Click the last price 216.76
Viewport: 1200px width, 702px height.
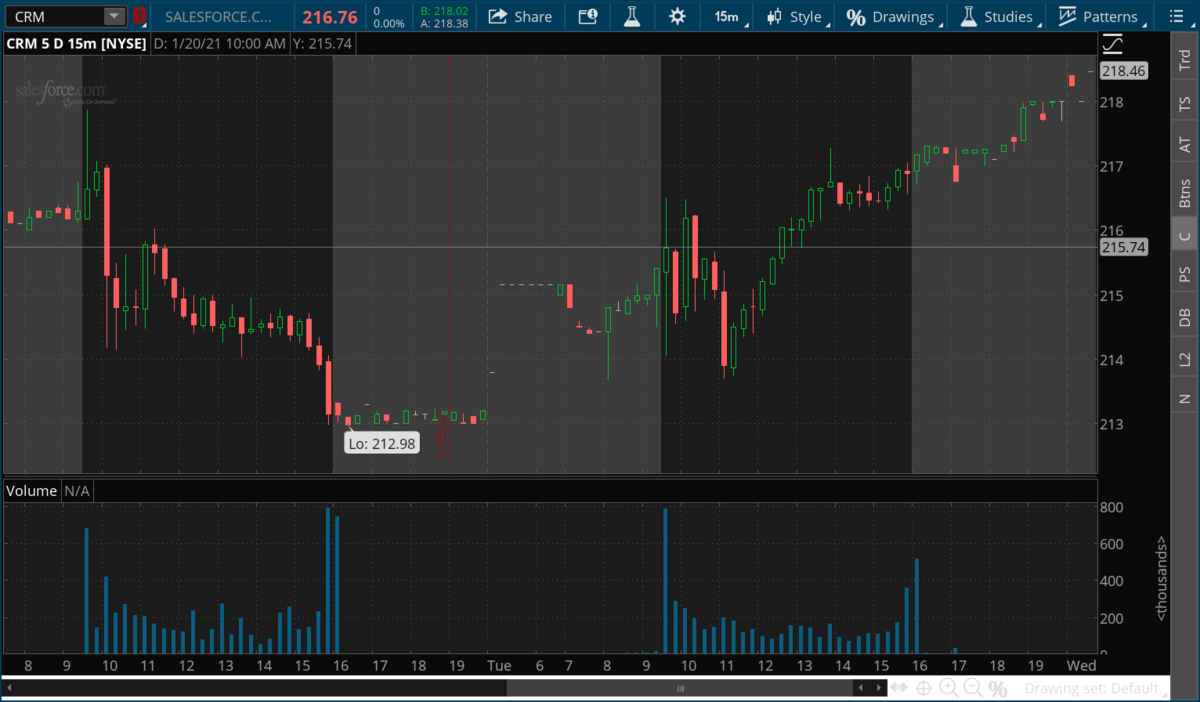[331, 16]
